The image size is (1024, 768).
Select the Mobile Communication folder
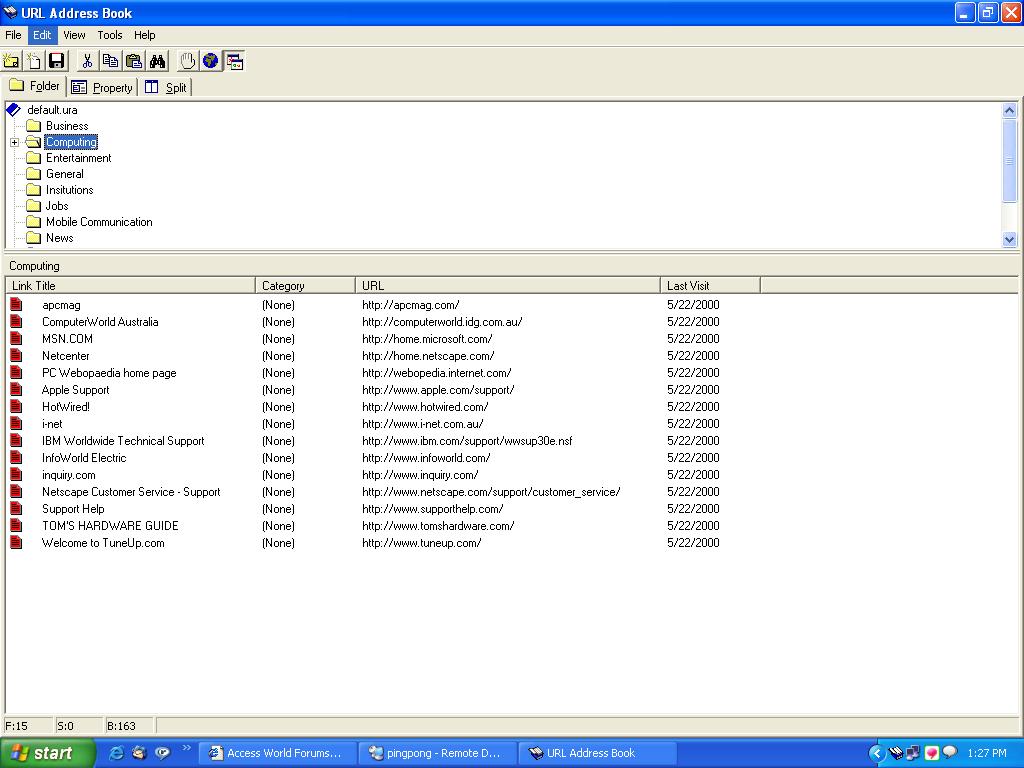(99, 222)
